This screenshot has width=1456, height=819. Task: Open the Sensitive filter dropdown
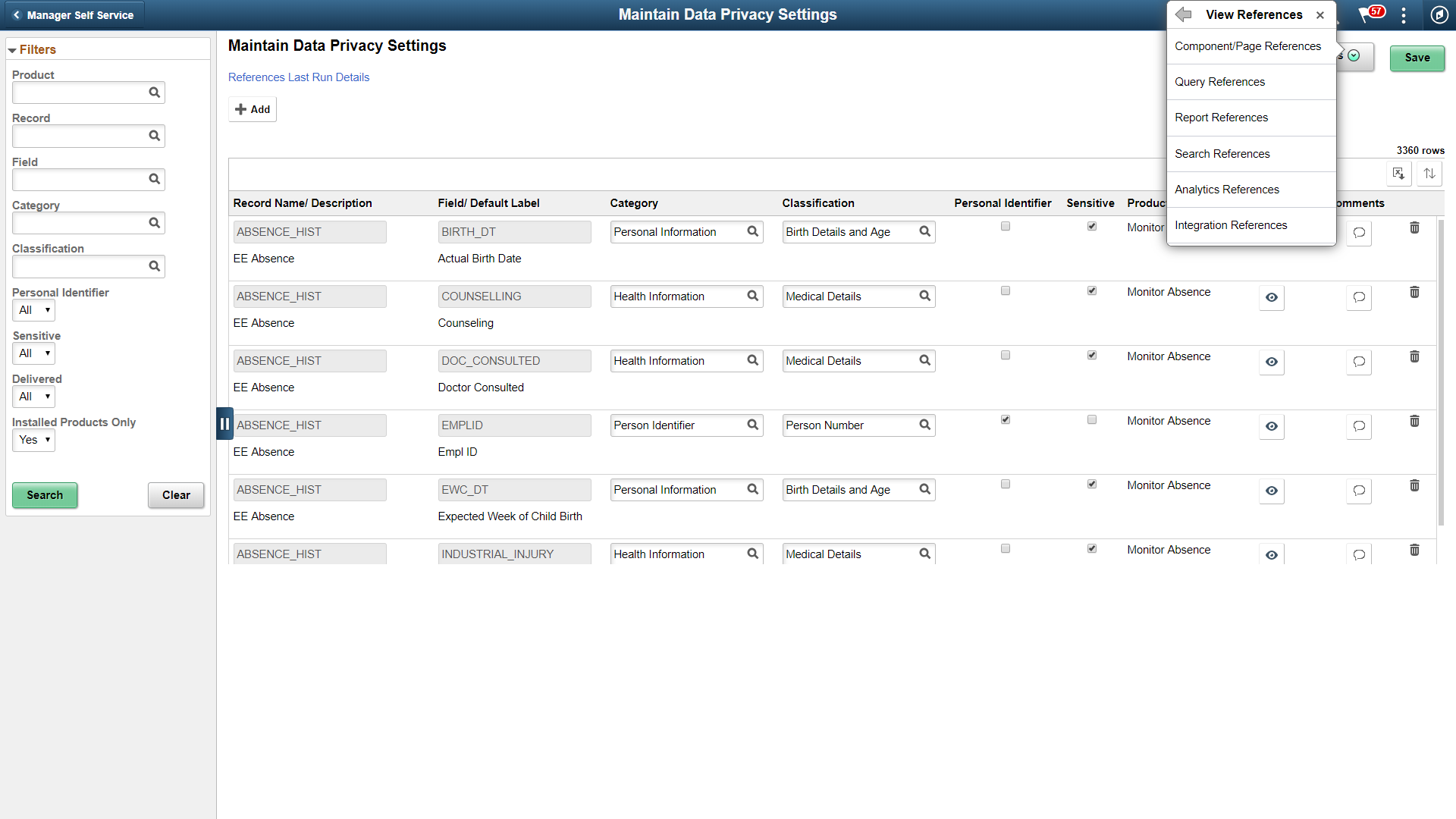[x=33, y=353]
